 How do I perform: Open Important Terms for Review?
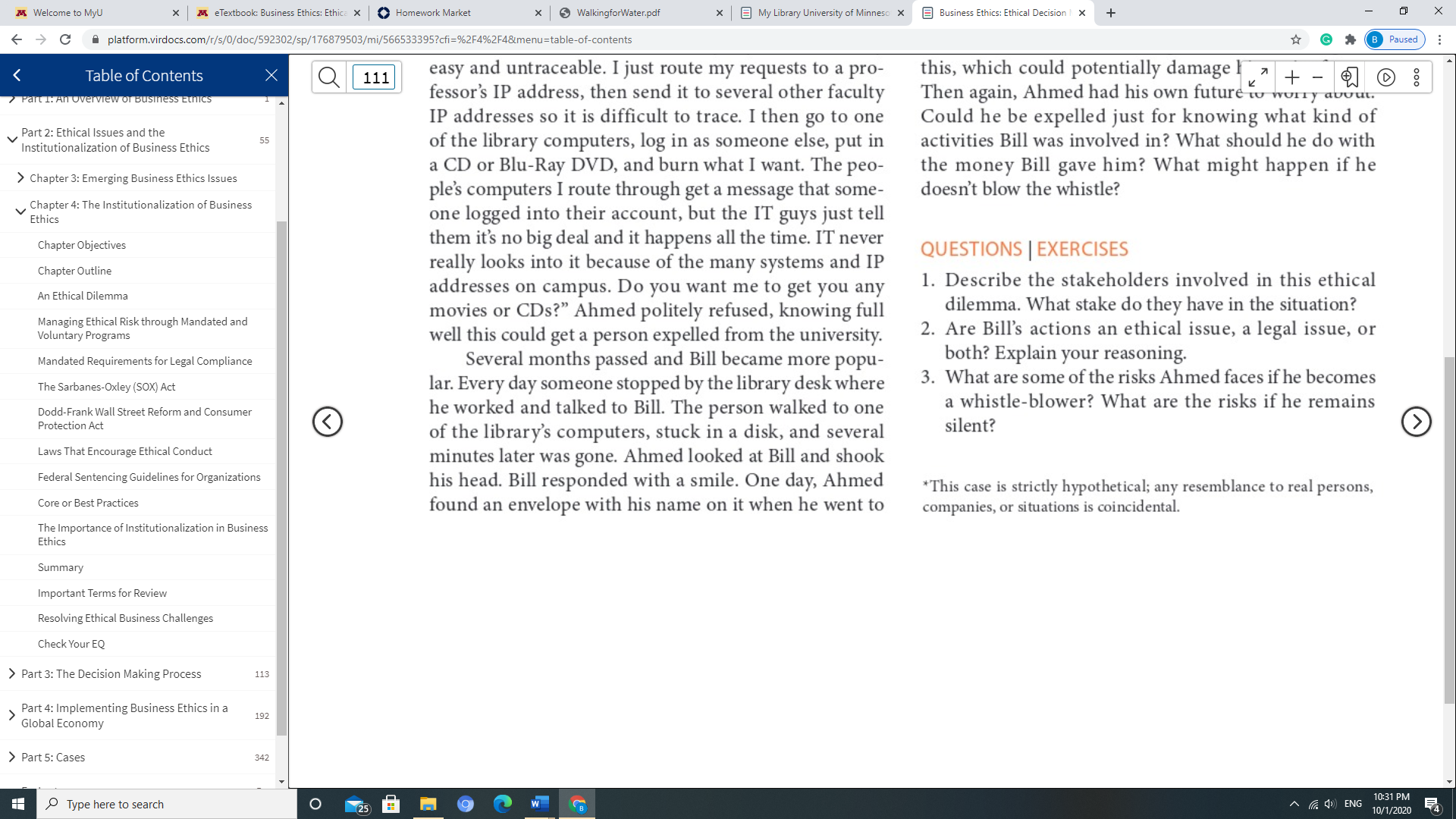pyautogui.click(x=102, y=593)
